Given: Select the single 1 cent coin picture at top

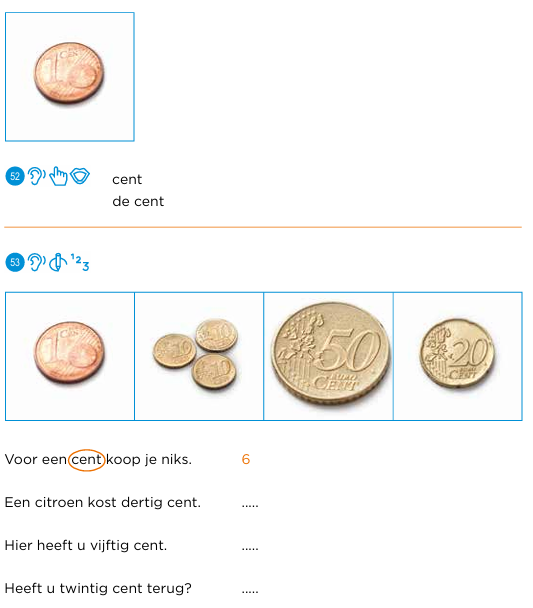Looking at the screenshot, I should click(x=70, y=77).
